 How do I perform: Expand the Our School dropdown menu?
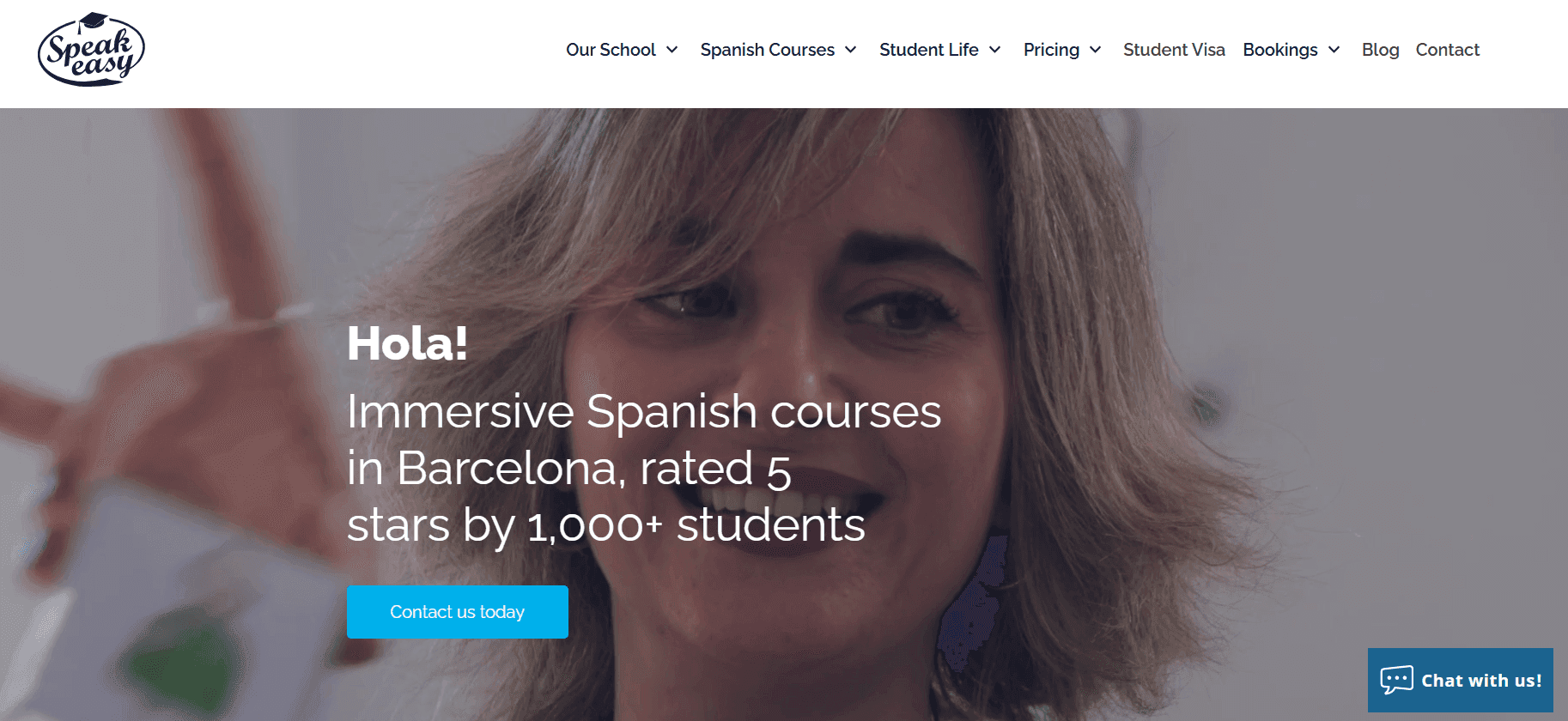[610, 50]
